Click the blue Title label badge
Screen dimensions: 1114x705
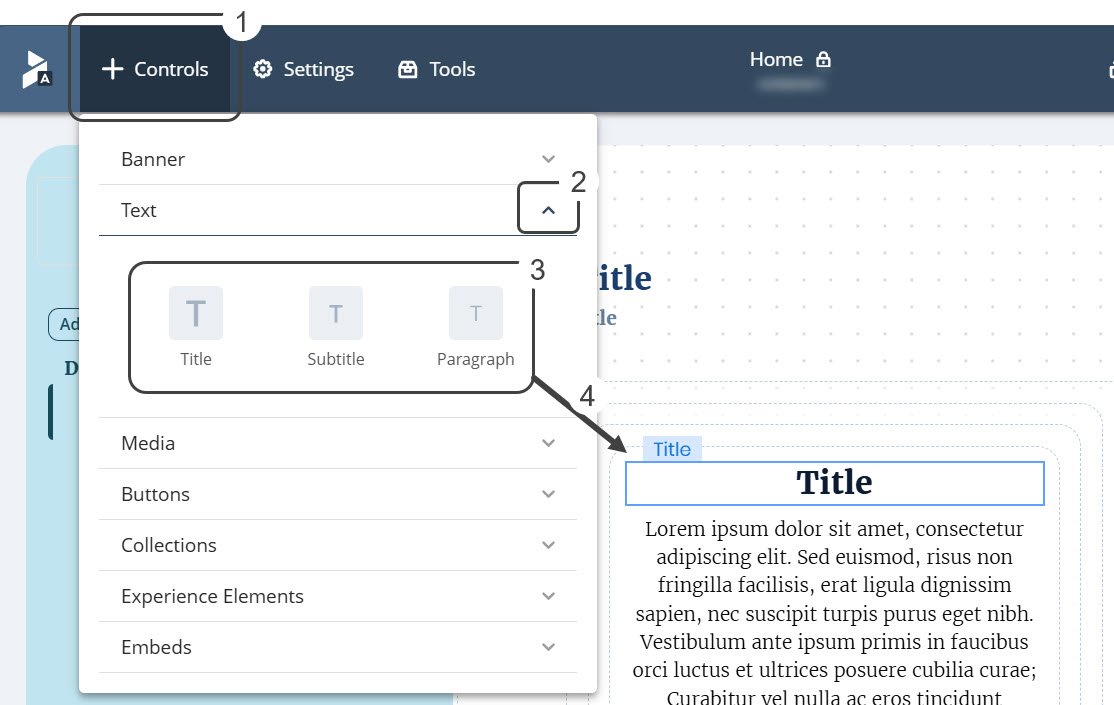point(671,449)
